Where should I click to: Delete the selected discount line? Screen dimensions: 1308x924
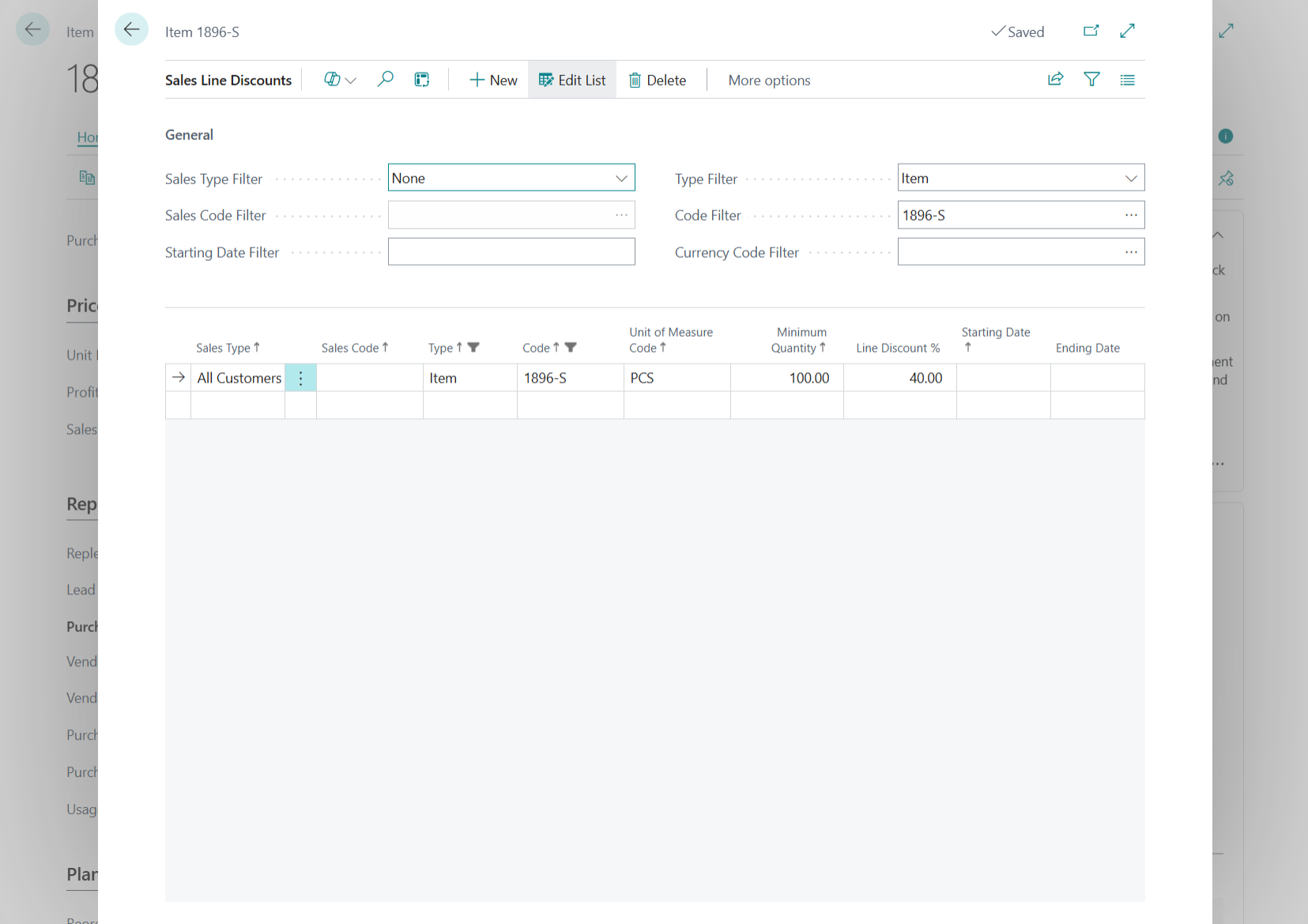tap(658, 80)
